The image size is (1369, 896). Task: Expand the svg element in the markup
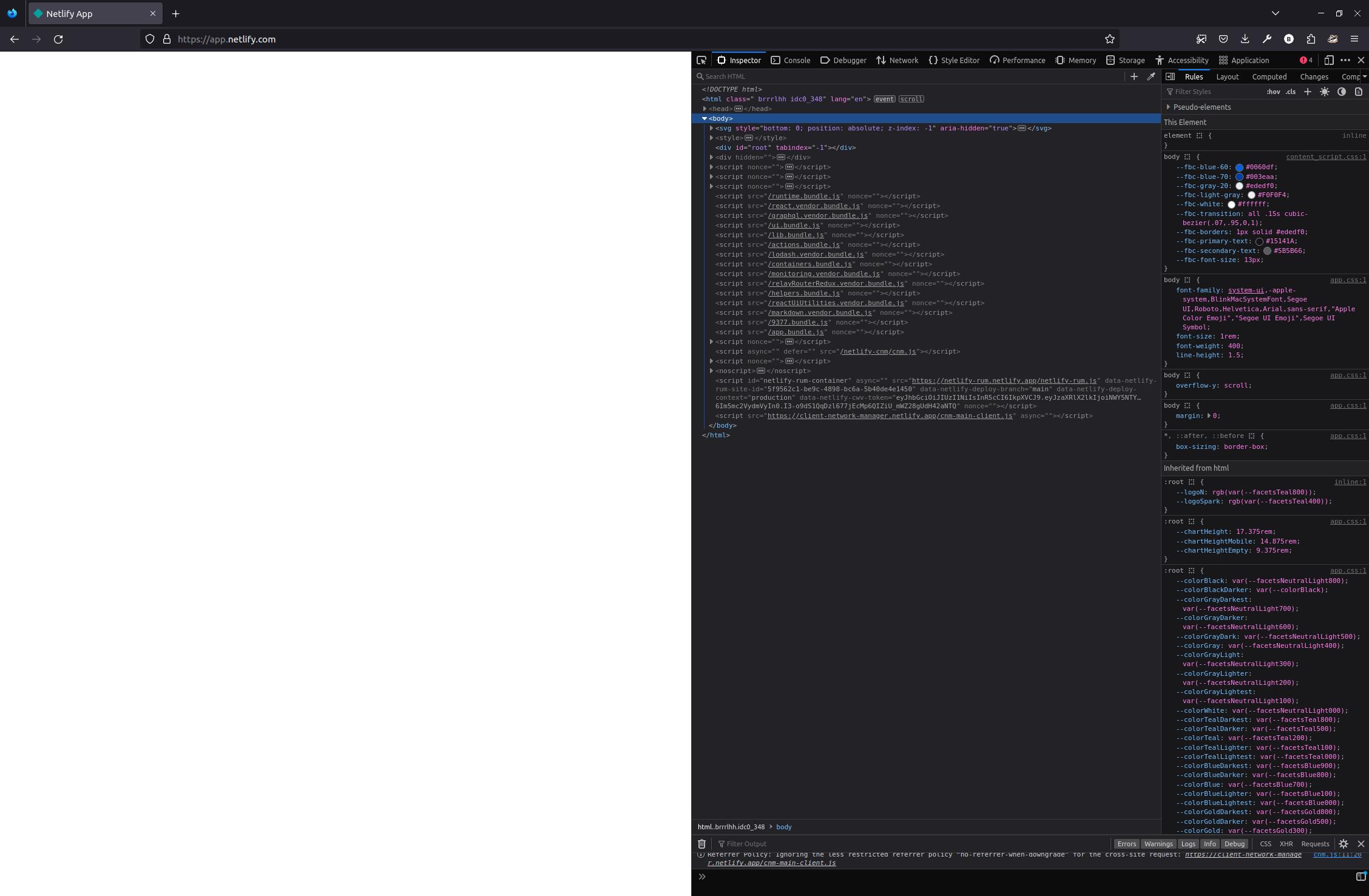[x=711, y=128]
